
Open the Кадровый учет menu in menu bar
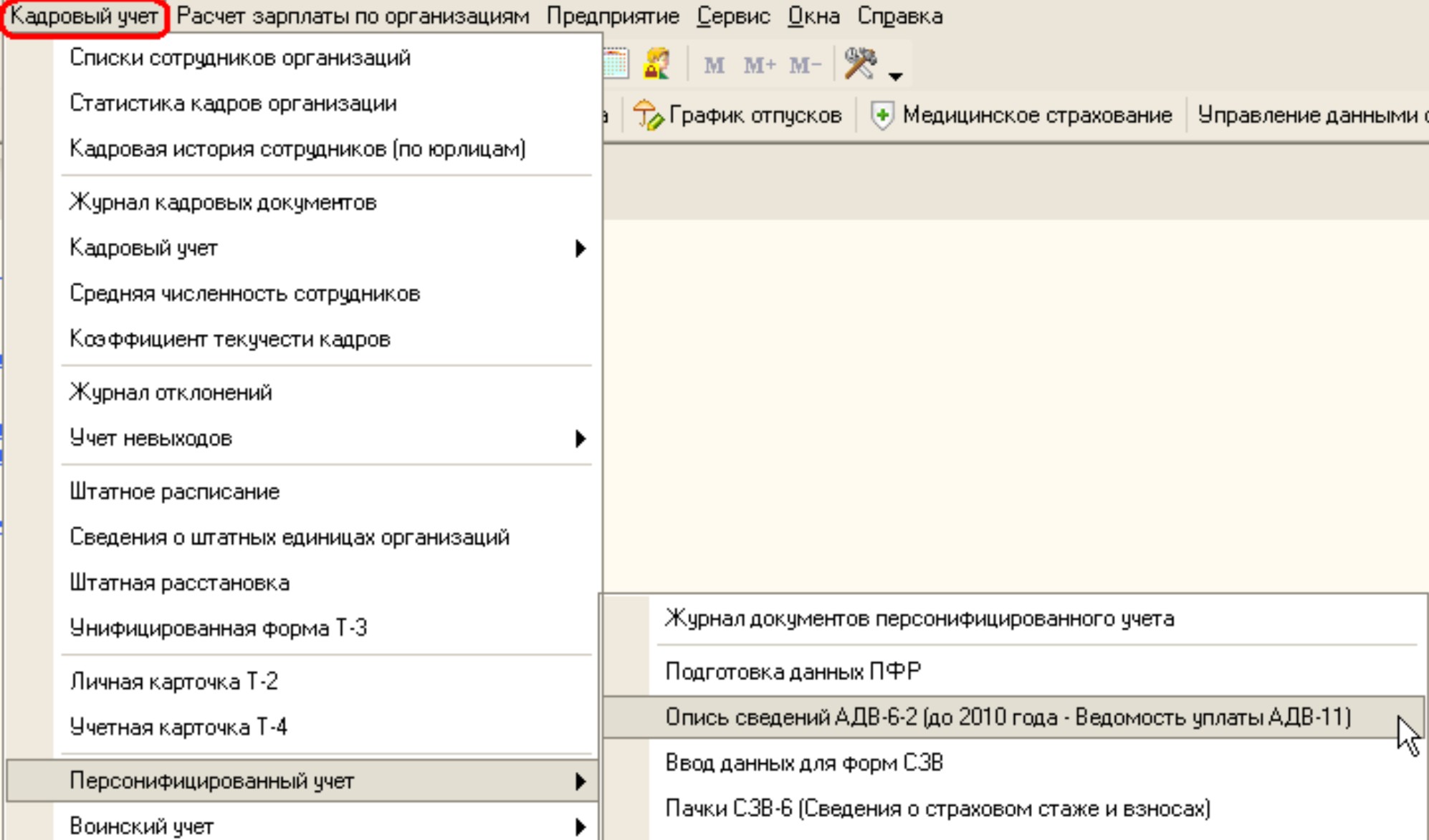click(85, 16)
